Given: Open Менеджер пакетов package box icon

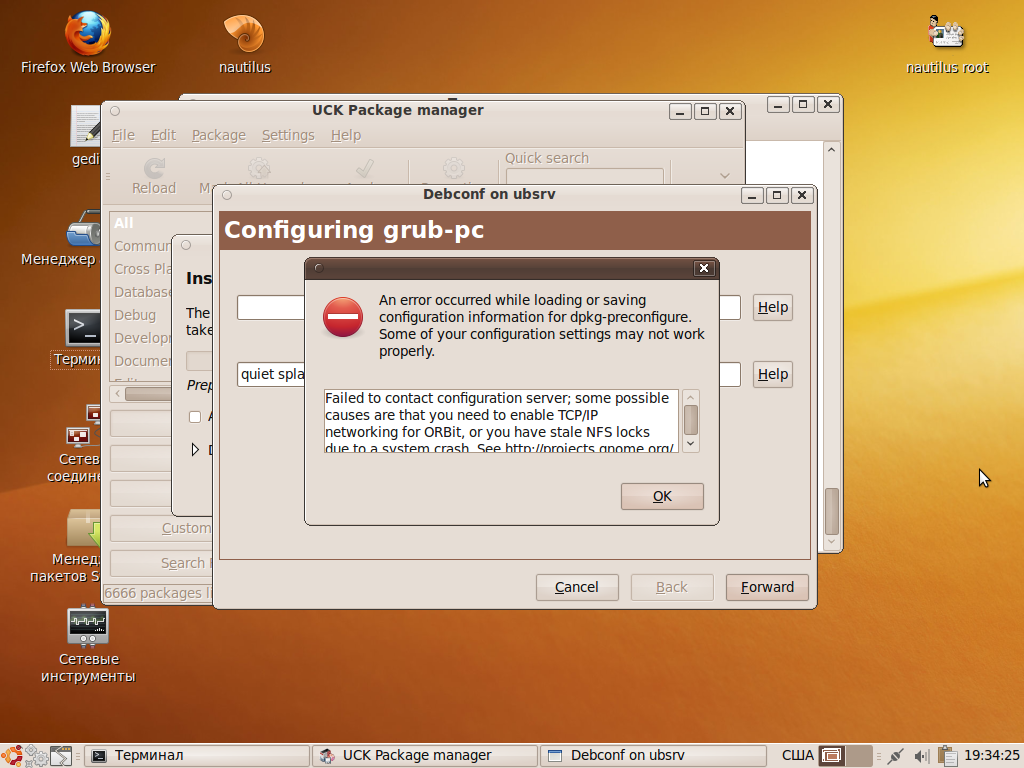Looking at the screenshot, I should (x=84, y=528).
